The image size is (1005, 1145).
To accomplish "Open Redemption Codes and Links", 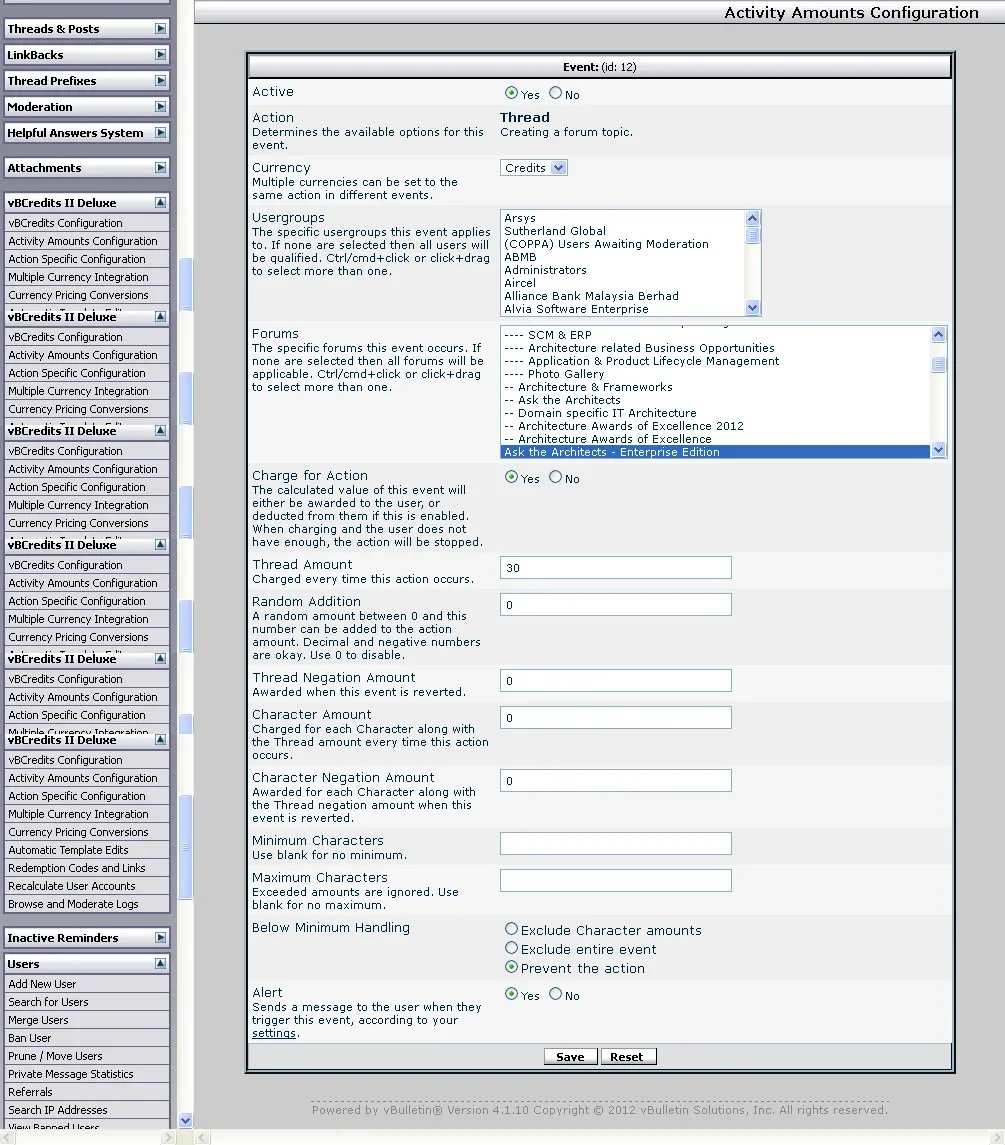I will (x=77, y=868).
